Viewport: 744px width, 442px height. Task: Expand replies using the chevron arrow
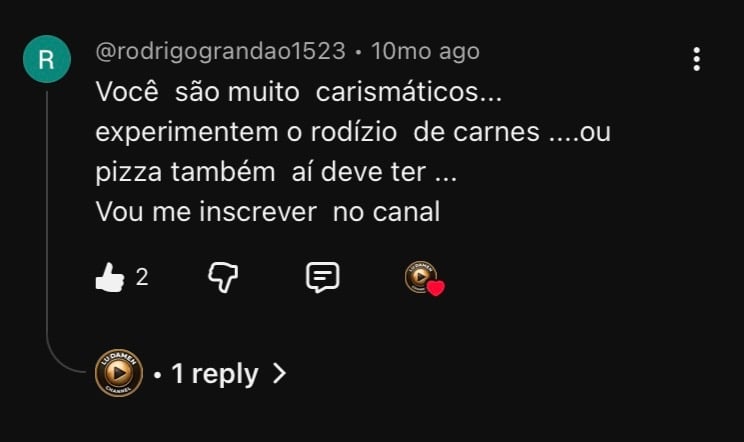[280, 373]
